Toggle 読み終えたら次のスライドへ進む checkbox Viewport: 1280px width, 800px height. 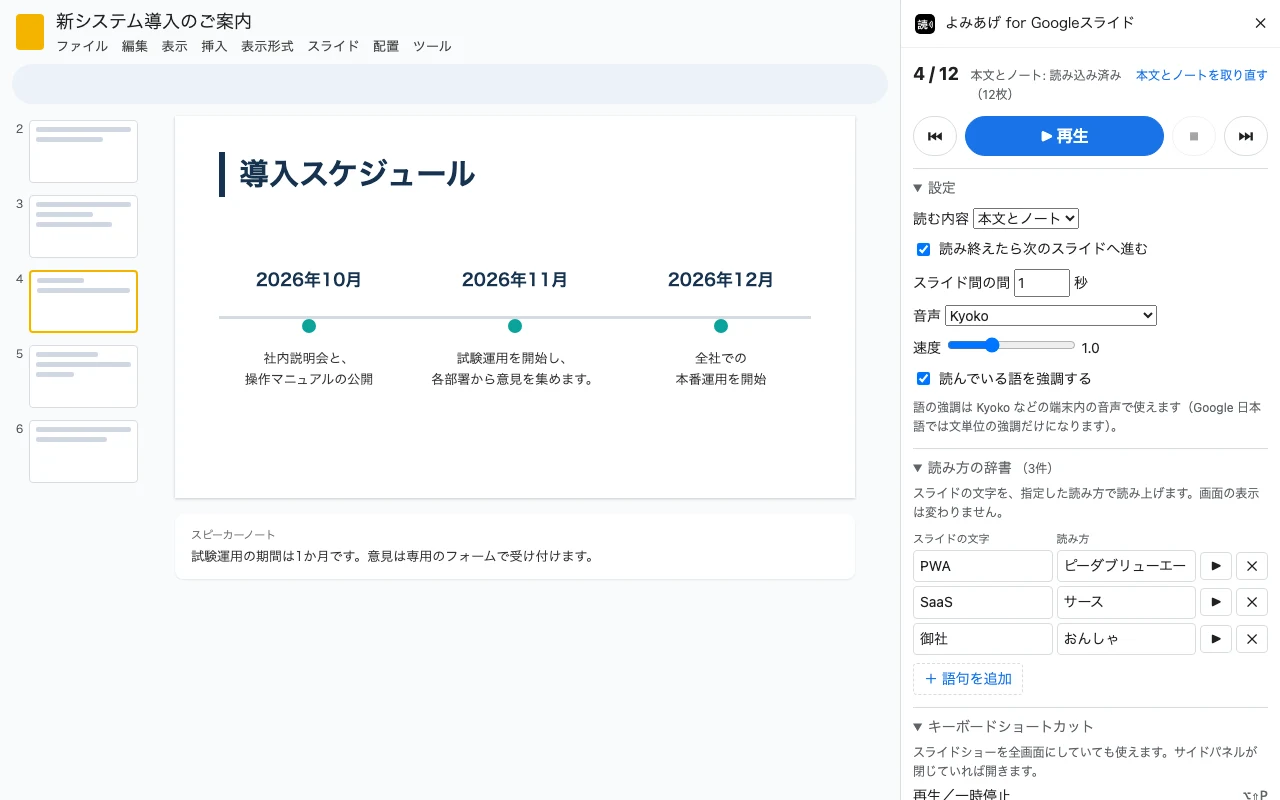coord(924,249)
